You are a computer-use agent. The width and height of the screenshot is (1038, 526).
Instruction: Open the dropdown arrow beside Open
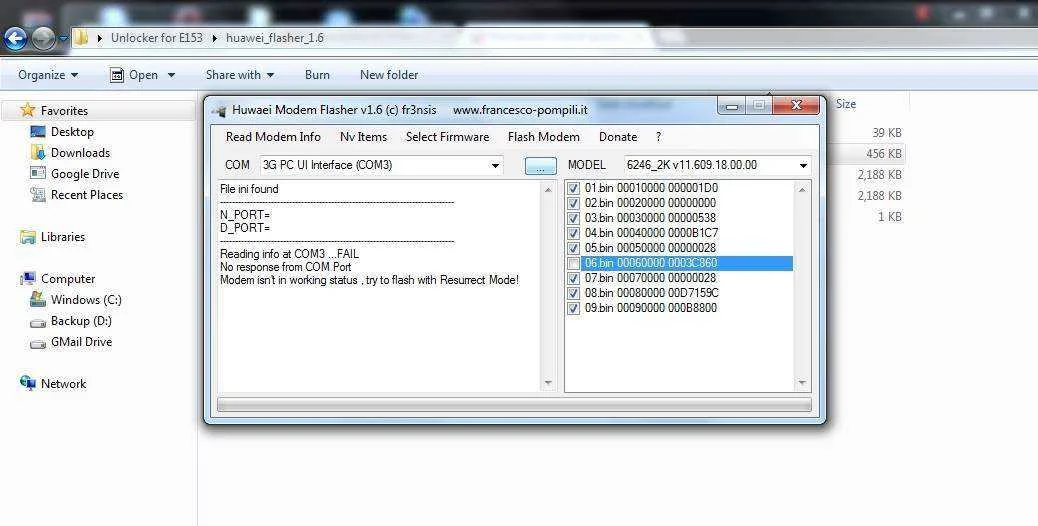[171, 75]
